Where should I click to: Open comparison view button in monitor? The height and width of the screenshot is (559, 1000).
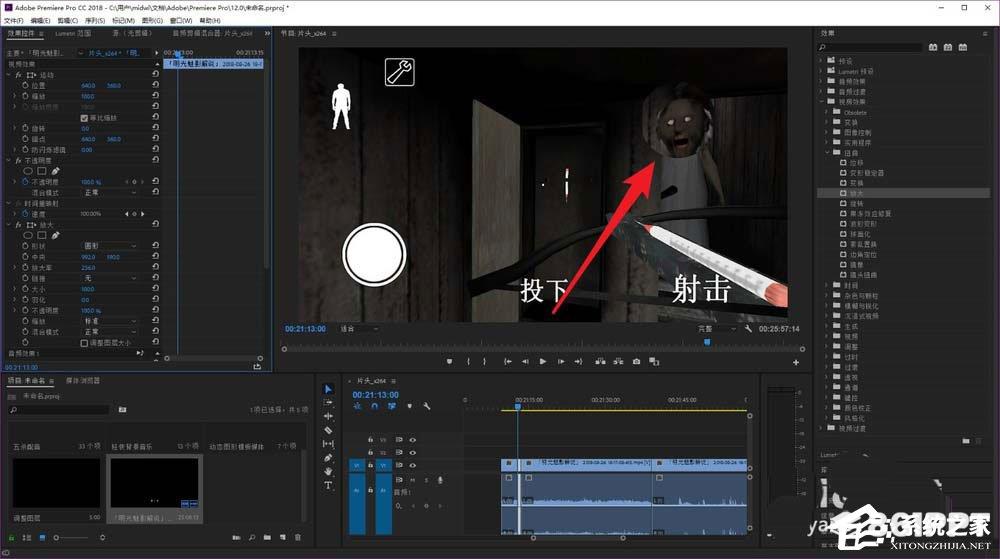(x=654, y=361)
